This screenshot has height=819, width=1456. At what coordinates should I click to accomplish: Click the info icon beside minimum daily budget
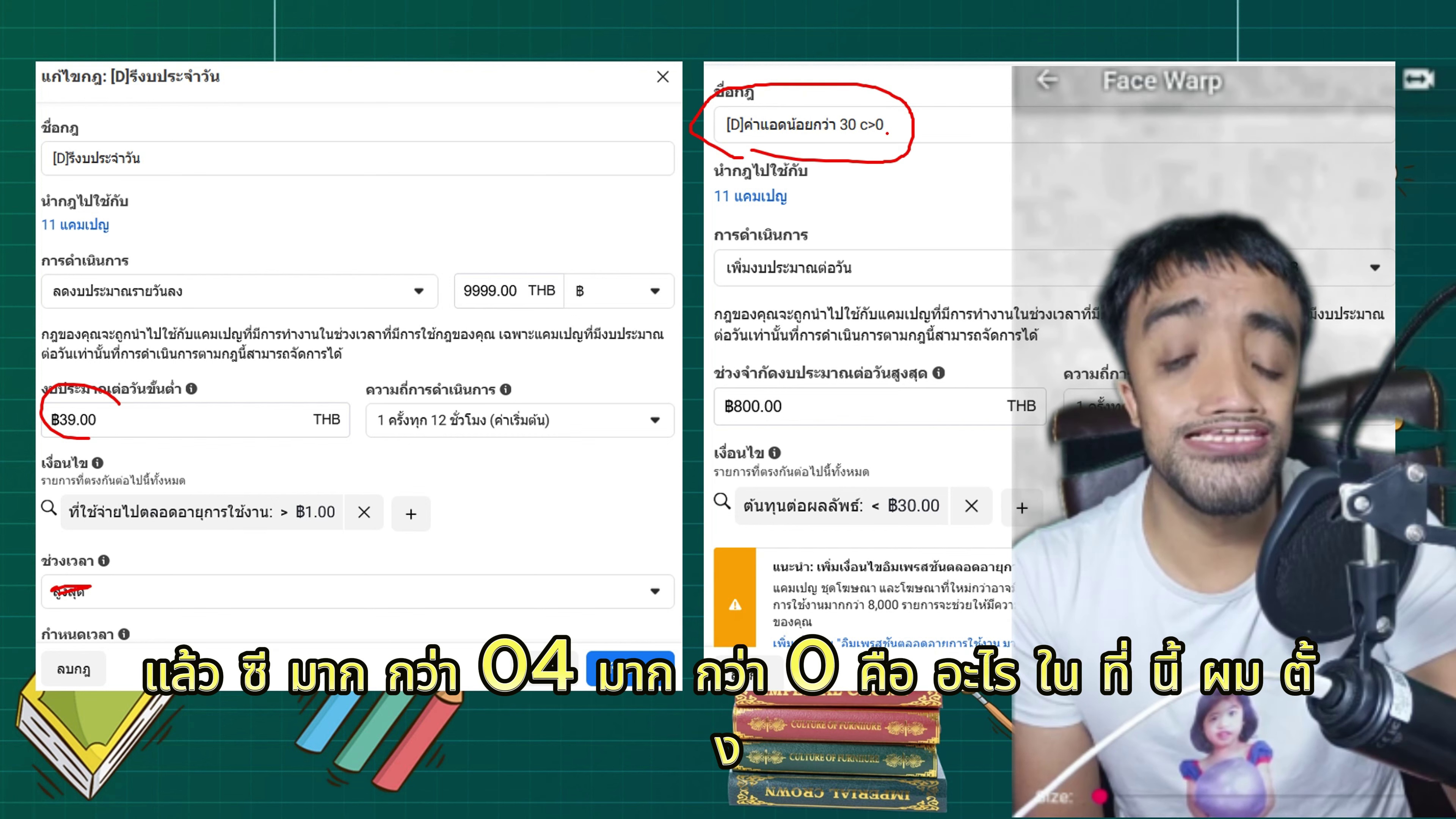[190, 389]
